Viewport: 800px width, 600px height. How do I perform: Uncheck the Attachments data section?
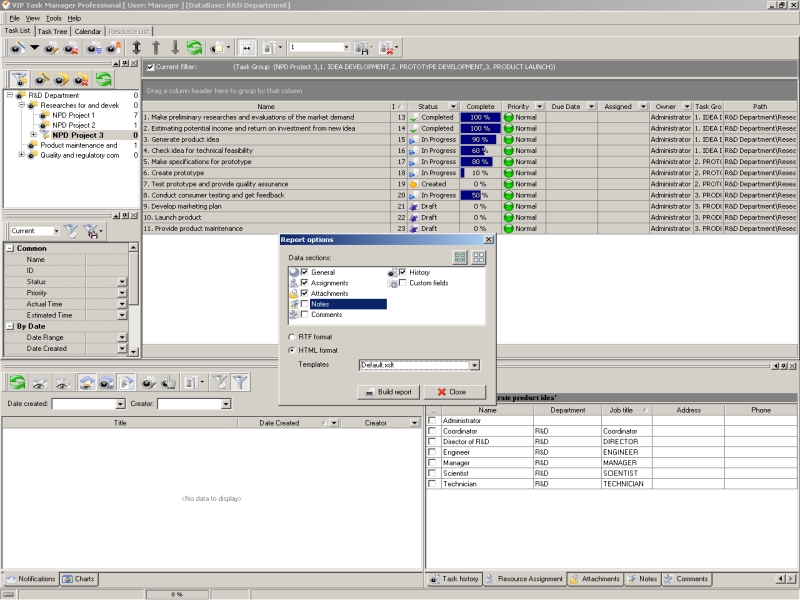click(x=305, y=293)
